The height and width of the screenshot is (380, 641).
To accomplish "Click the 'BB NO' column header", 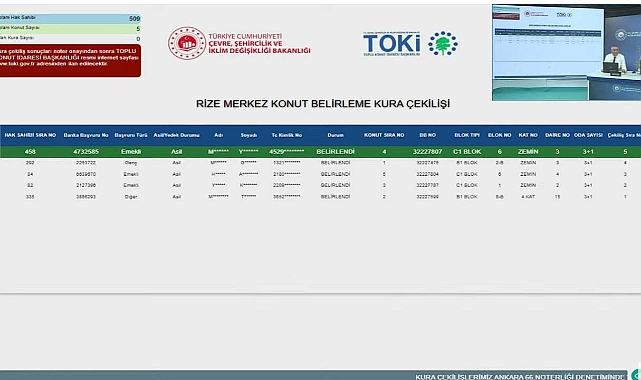I will [x=427, y=135].
